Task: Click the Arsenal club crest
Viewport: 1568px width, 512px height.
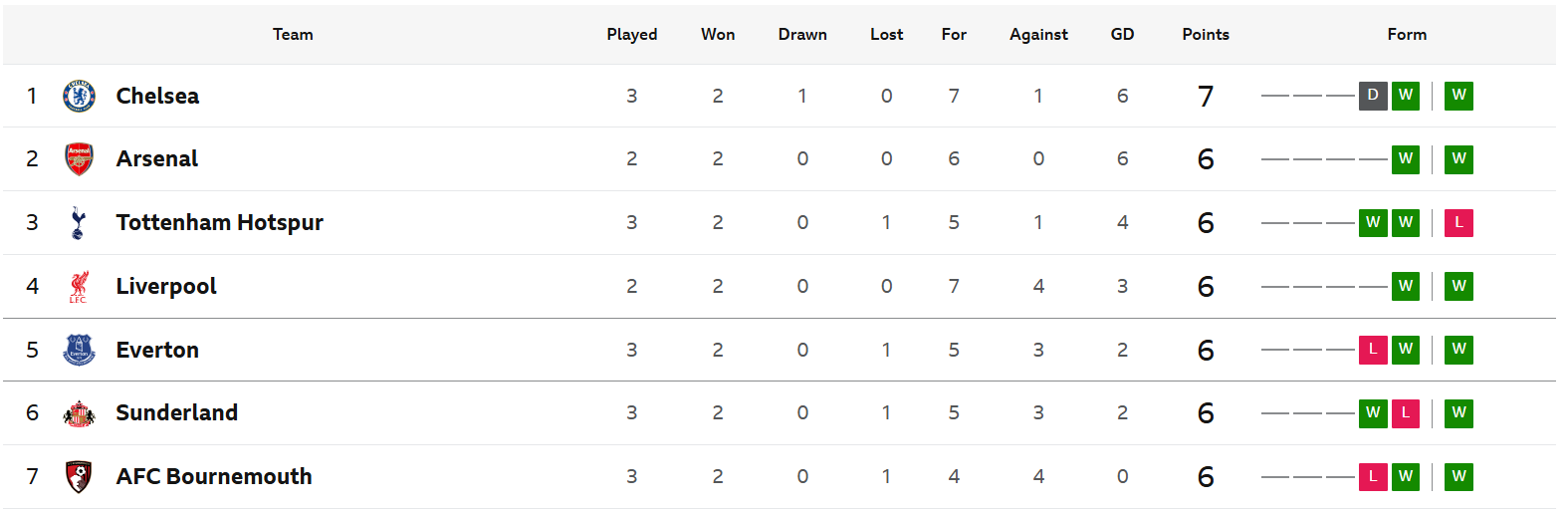Action: tap(79, 159)
